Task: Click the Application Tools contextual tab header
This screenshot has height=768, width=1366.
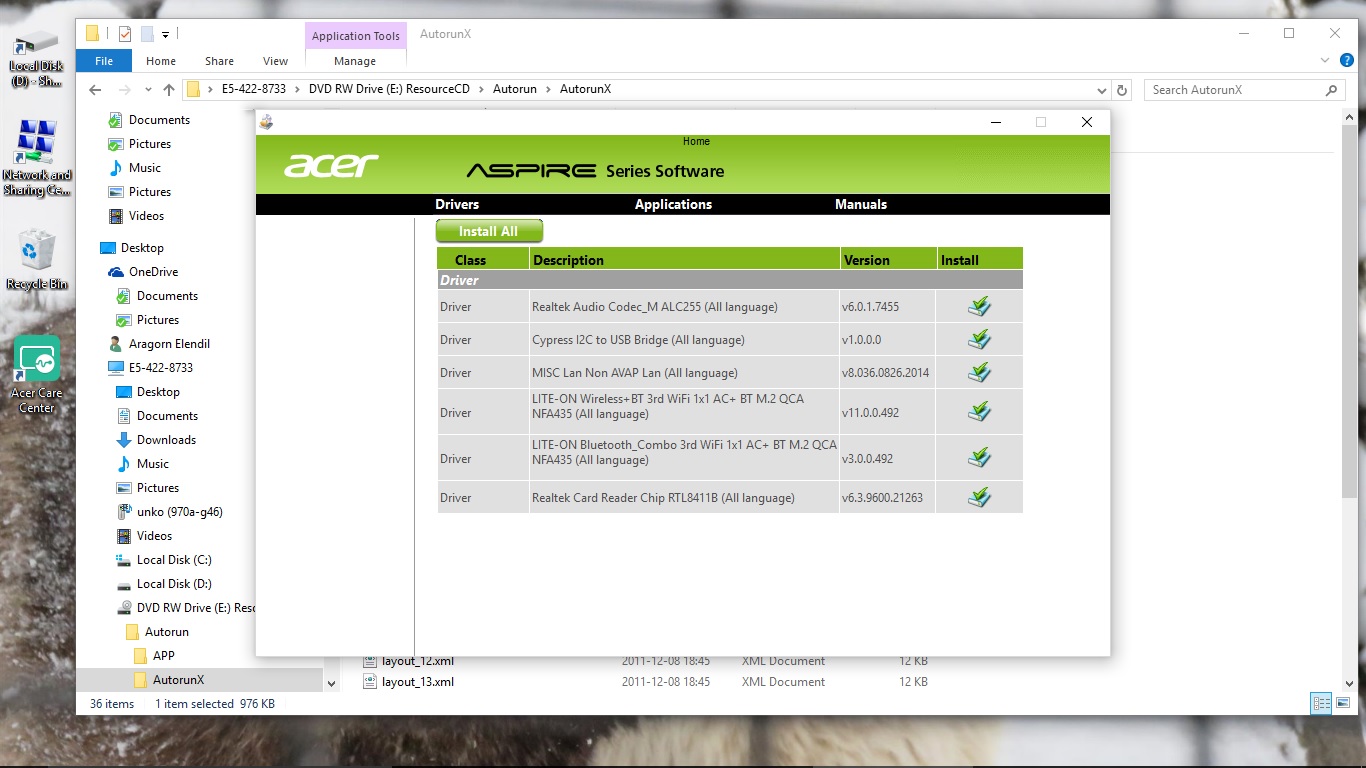Action: 356,36
